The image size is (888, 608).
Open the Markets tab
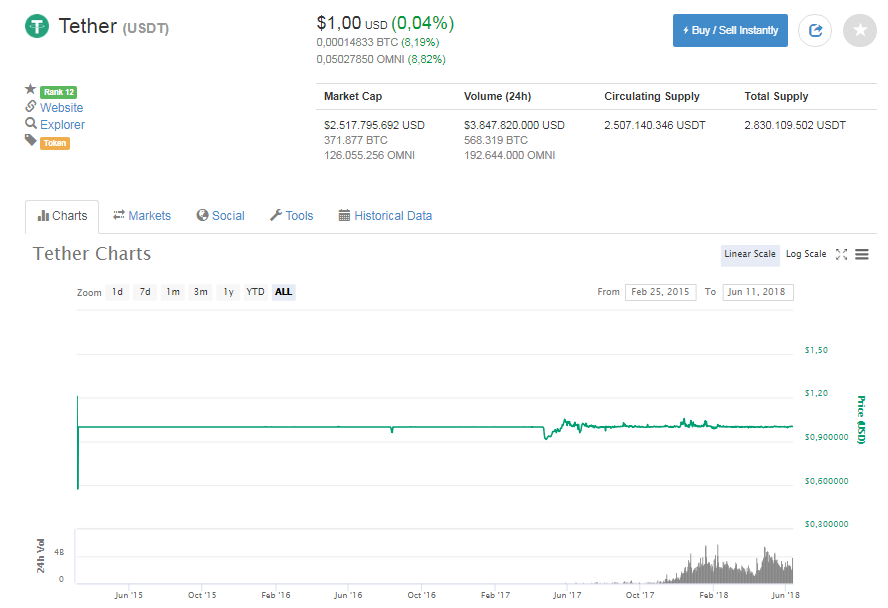(142, 216)
